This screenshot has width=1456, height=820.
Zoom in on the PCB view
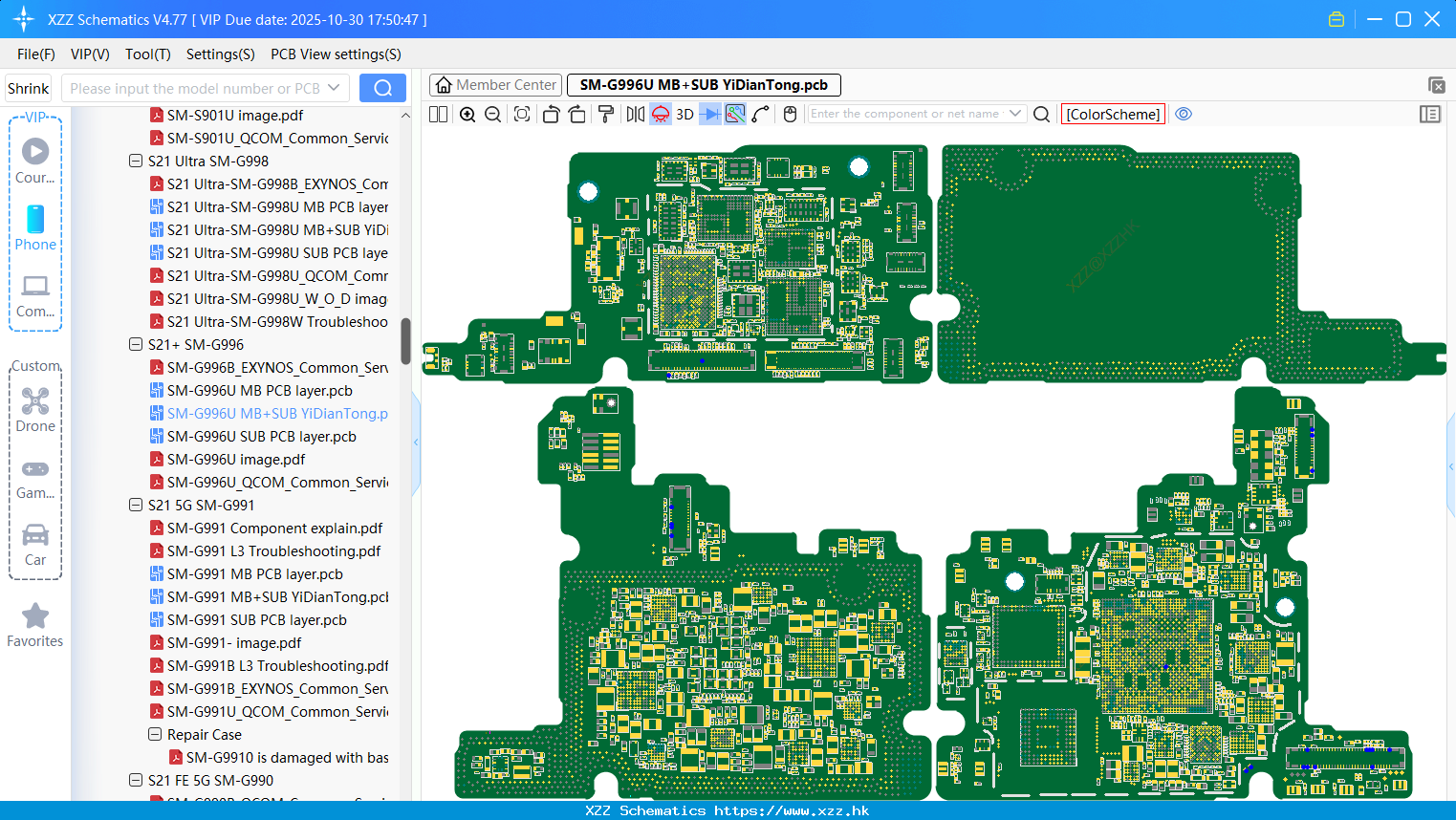coord(467,114)
